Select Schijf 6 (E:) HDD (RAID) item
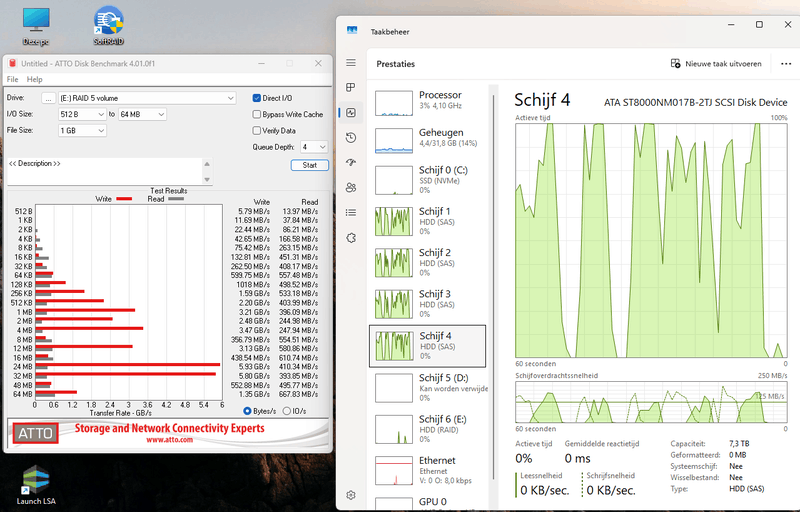The image size is (800, 512). click(x=428, y=428)
